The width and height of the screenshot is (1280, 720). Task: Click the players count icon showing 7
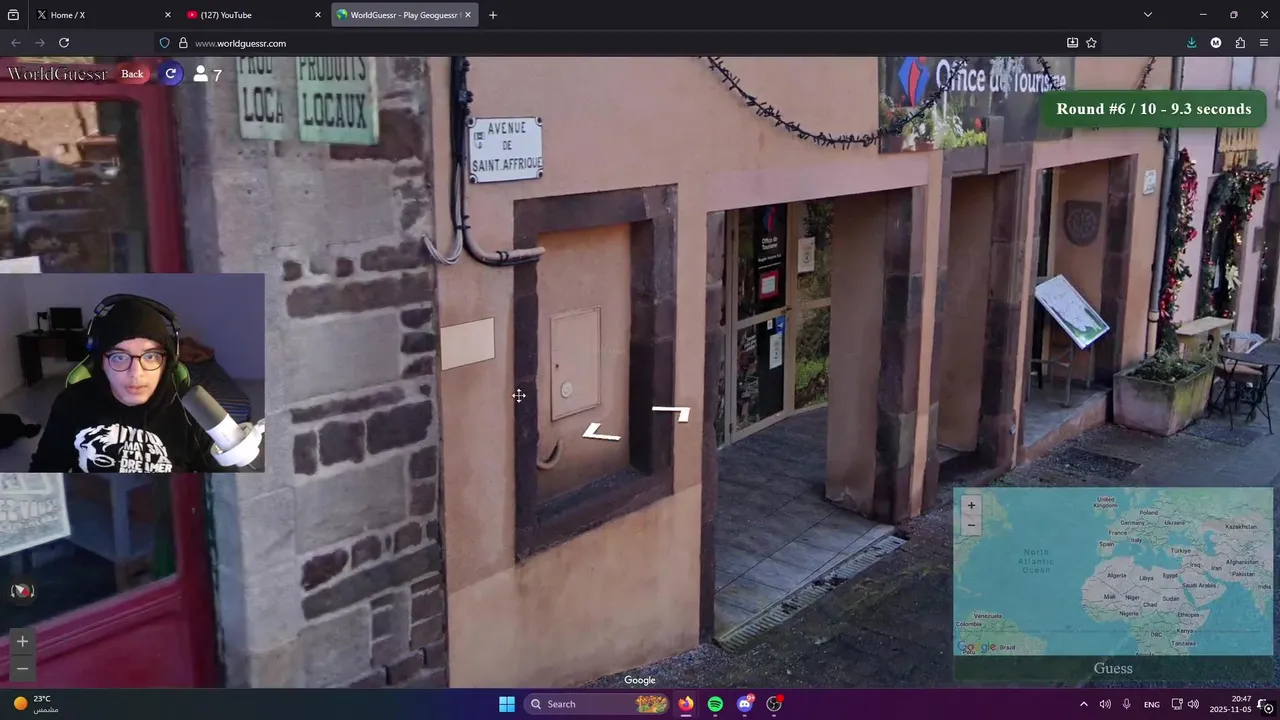[207, 74]
